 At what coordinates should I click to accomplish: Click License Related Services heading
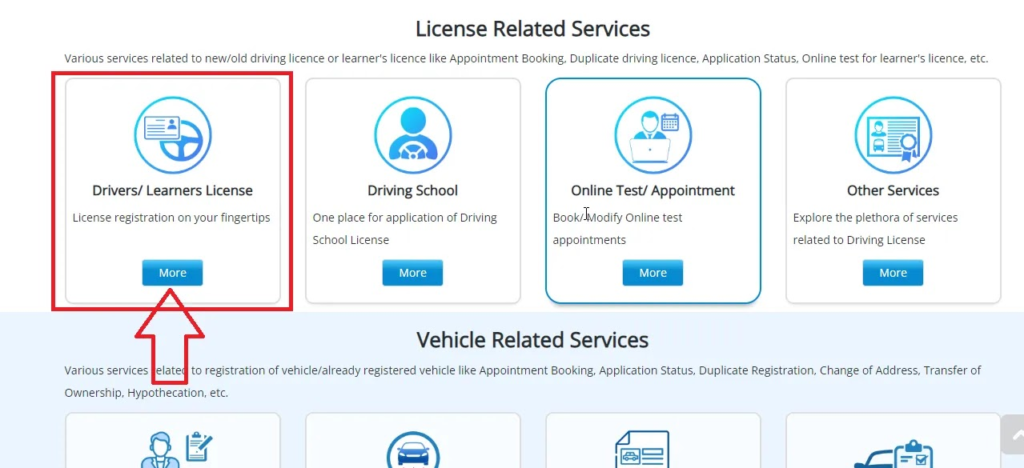[533, 29]
